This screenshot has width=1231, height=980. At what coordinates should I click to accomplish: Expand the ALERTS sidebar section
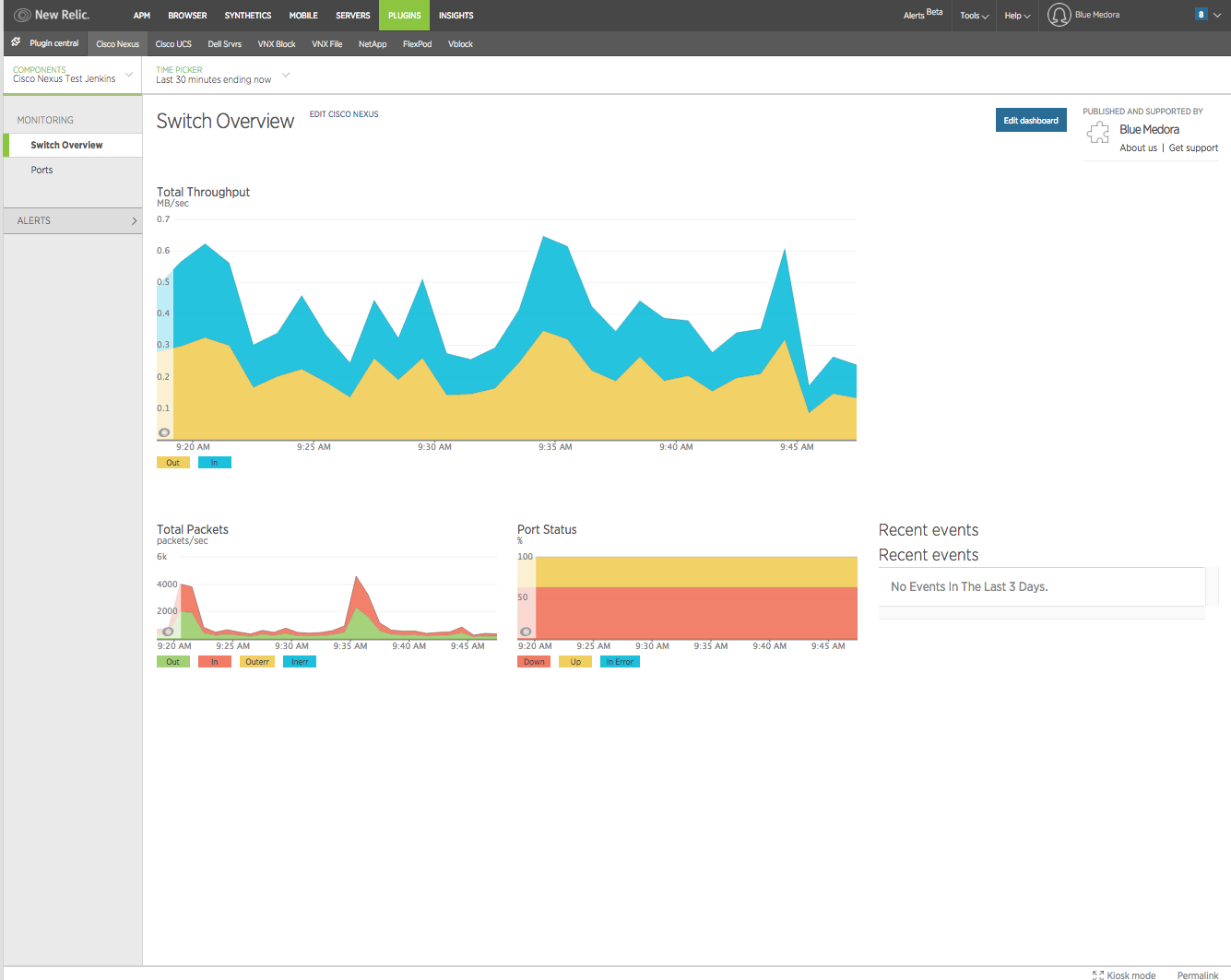point(73,220)
